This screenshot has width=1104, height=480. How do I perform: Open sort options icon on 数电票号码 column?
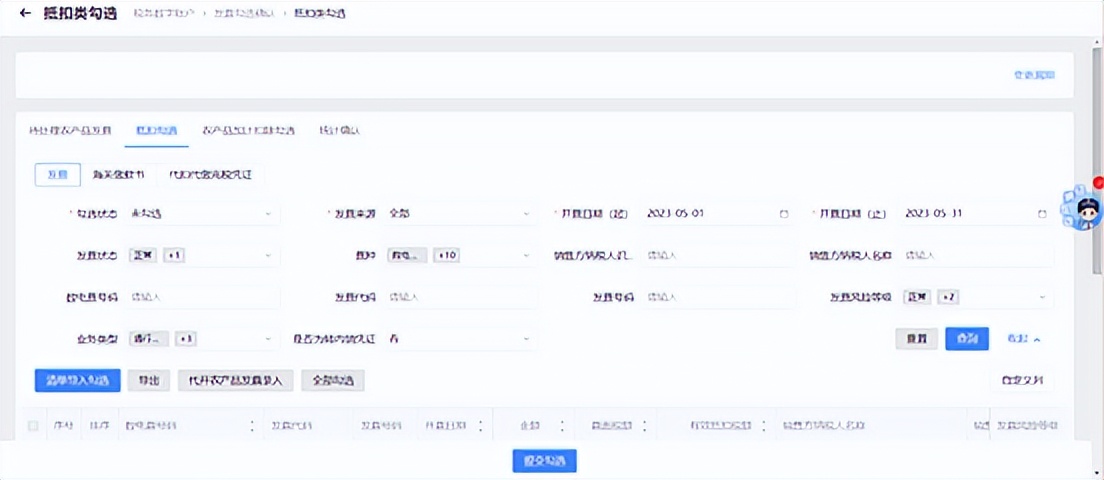coord(252,427)
